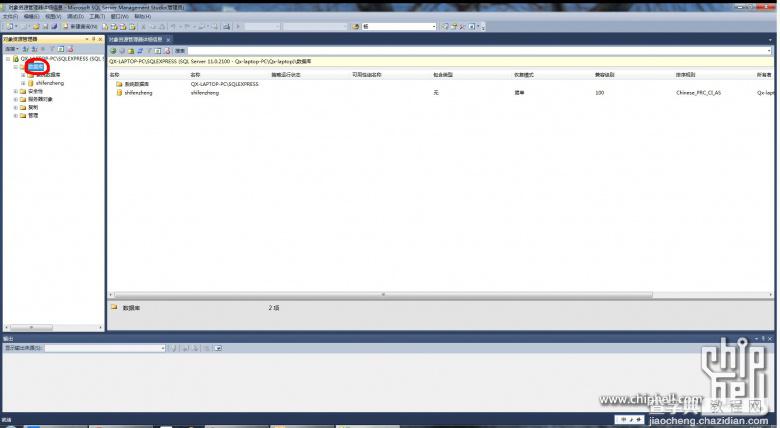The height and width of the screenshot is (428, 780).
Task: Close the 对象资源管理器详细信息 tab
Action: (169, 39)
